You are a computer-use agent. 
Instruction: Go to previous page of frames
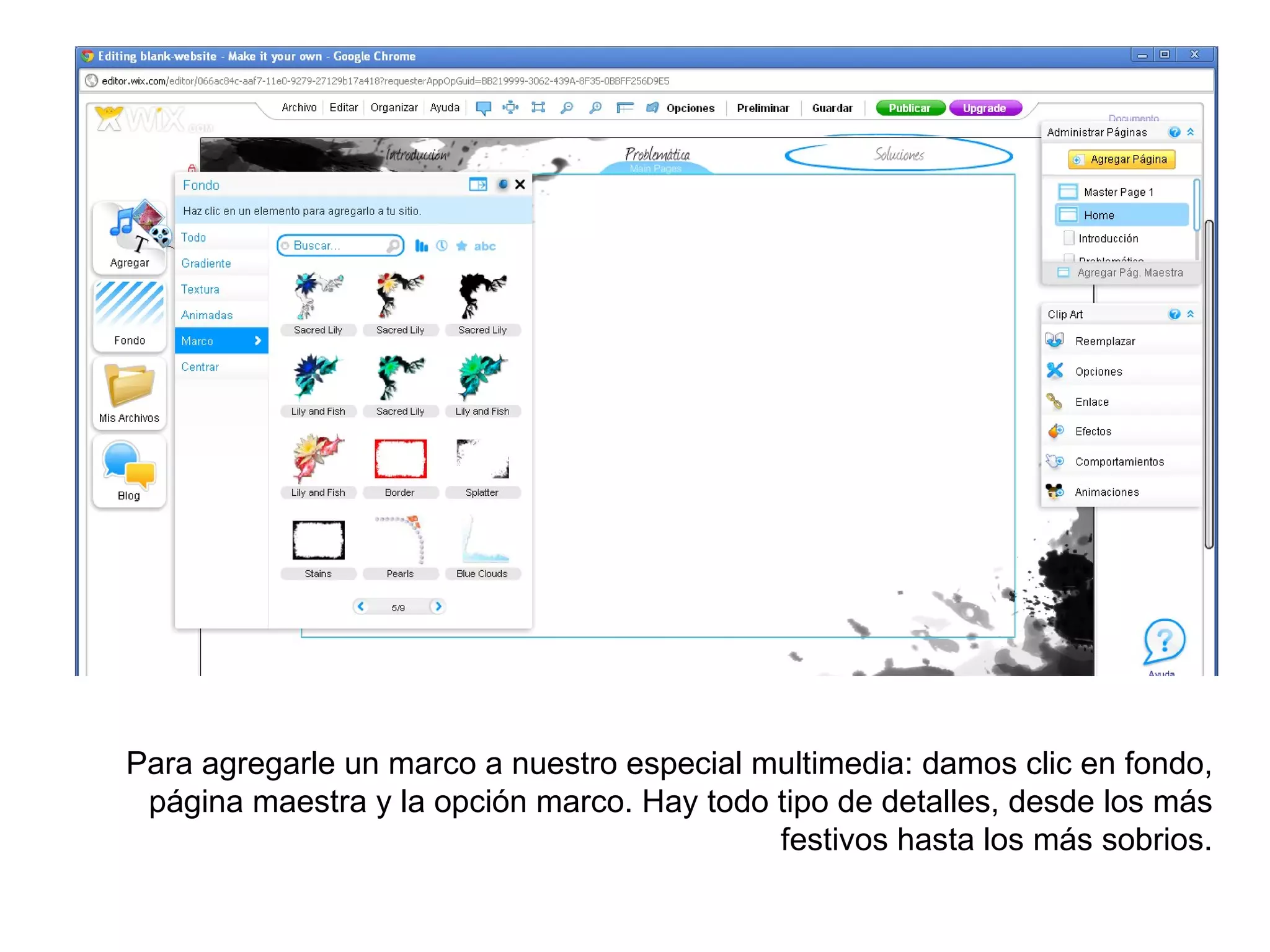coord(360,606)
